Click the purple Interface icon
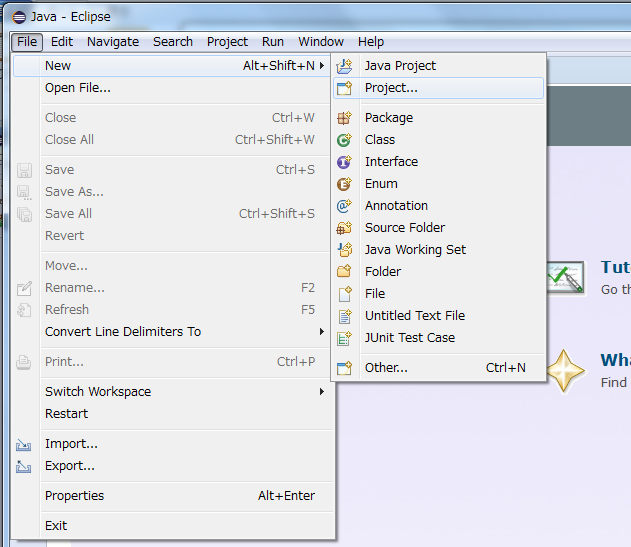This screenshot has width=631, height=547. click(344, 162)
